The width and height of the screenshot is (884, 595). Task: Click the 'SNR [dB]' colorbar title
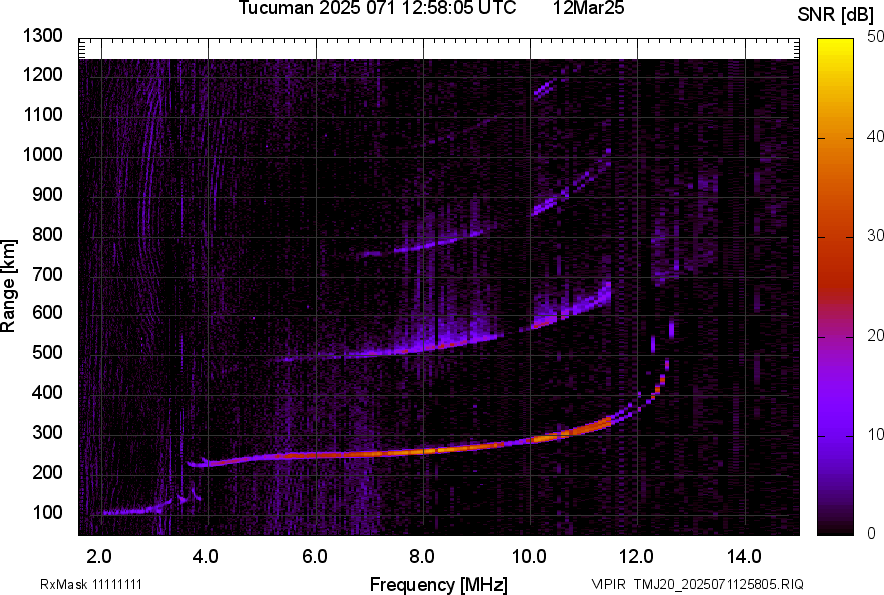(836, 14)
